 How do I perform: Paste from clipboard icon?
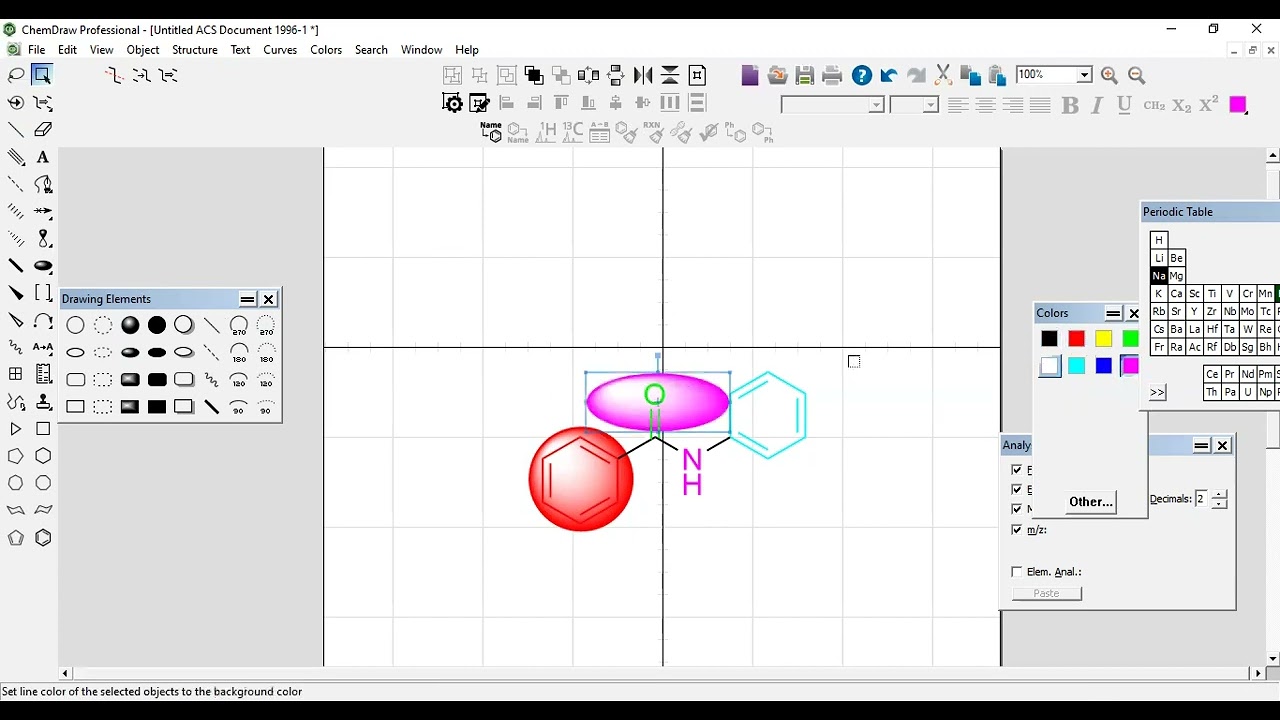point(997,75)
